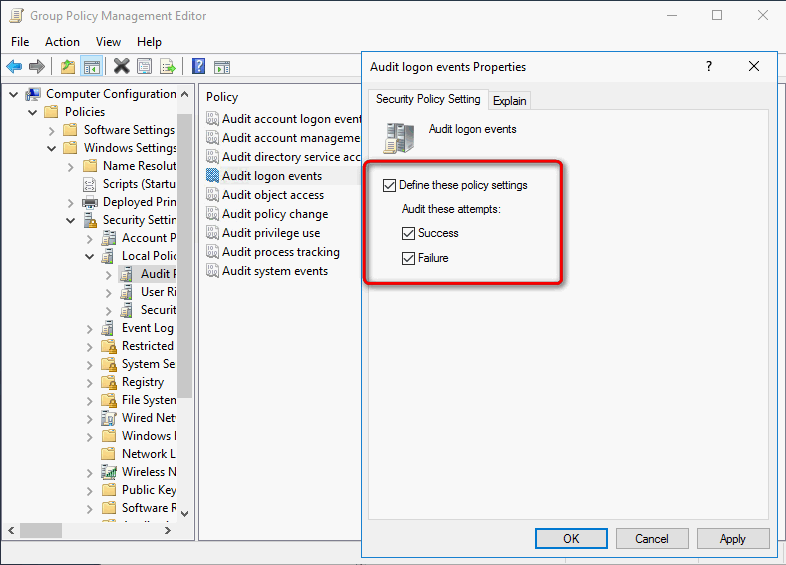Image resolution: width=786 pixels, height=565 pixels.
Task: Click the blue Help question mark icon
Action: (198, 67)
